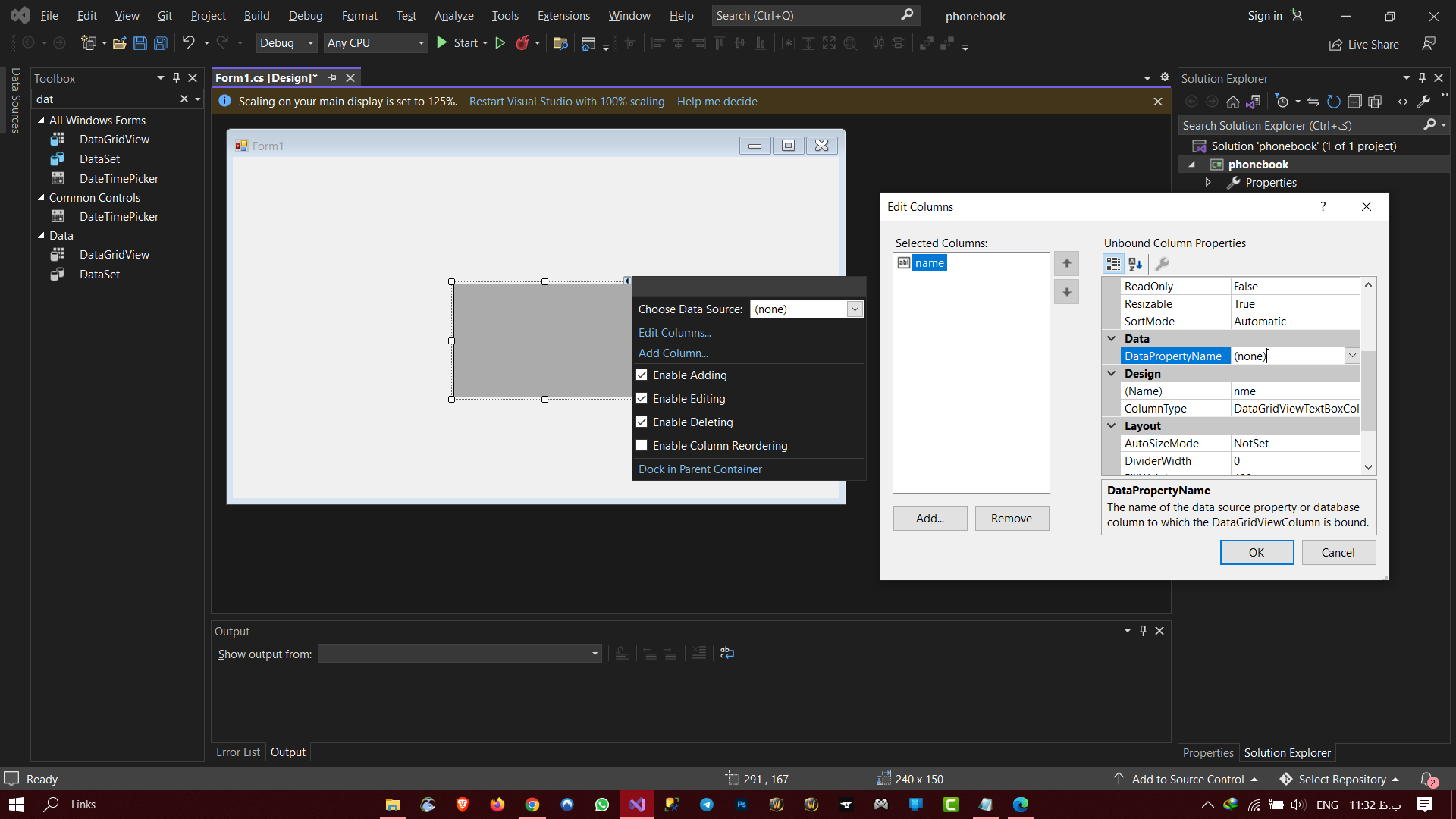Open the Build menu
Screen dimensions: 1456x819
tap(256, 15)
